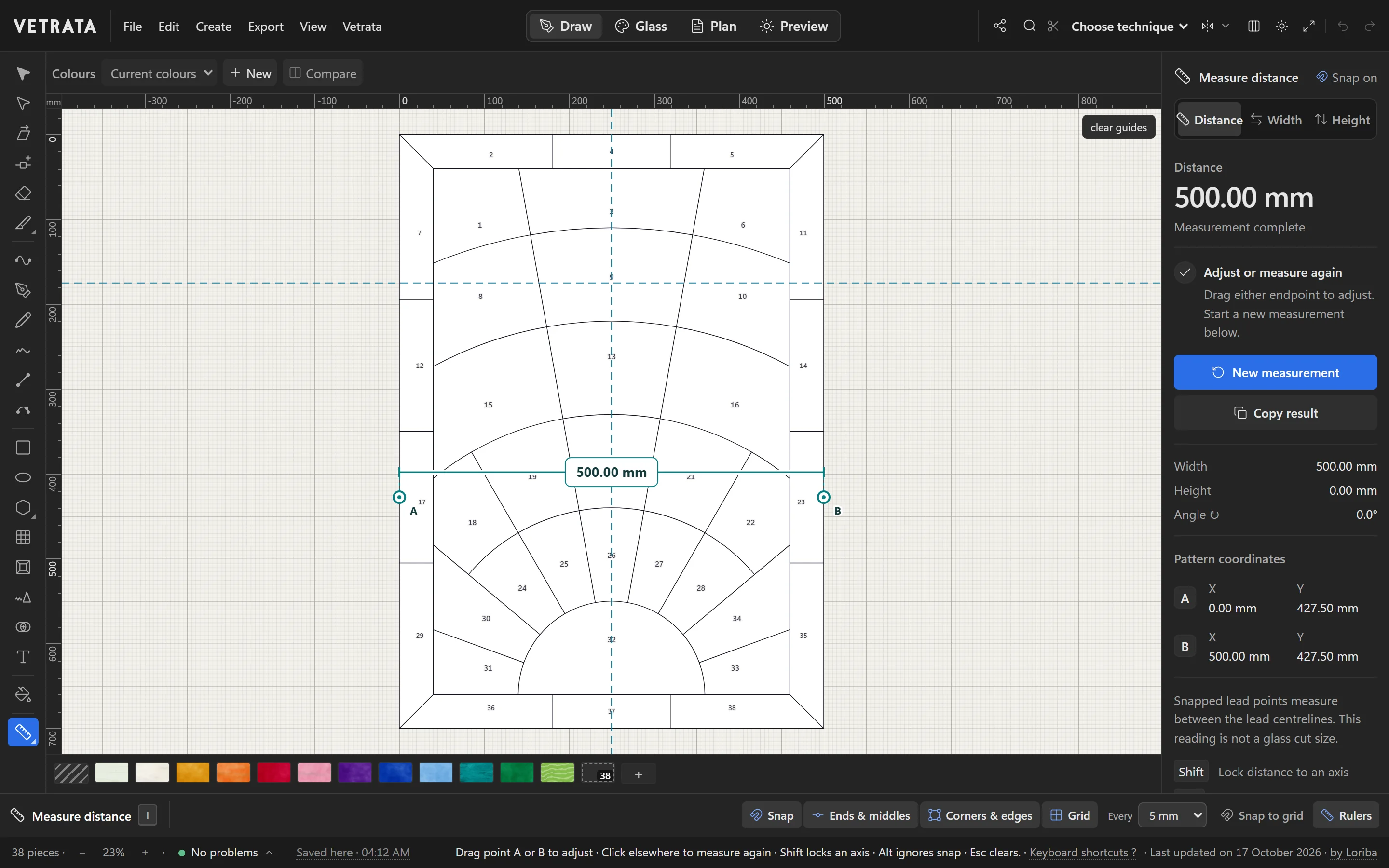Open the grid spacing 5 mm dropdown
Screen dimensions: 1389x868
pyautogui.click(x=1172, y=815)
